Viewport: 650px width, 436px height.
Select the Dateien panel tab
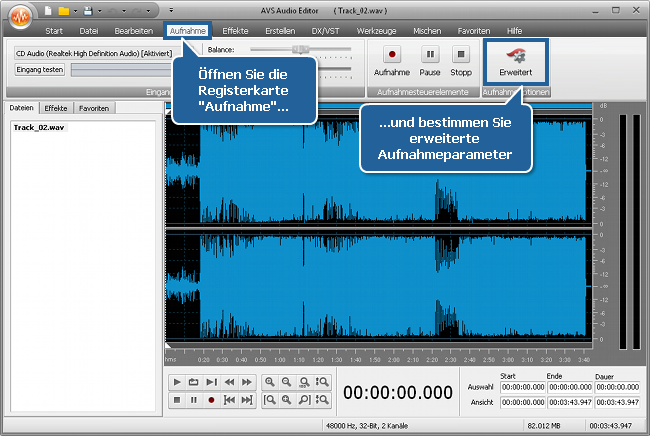[x=22, y=108]
